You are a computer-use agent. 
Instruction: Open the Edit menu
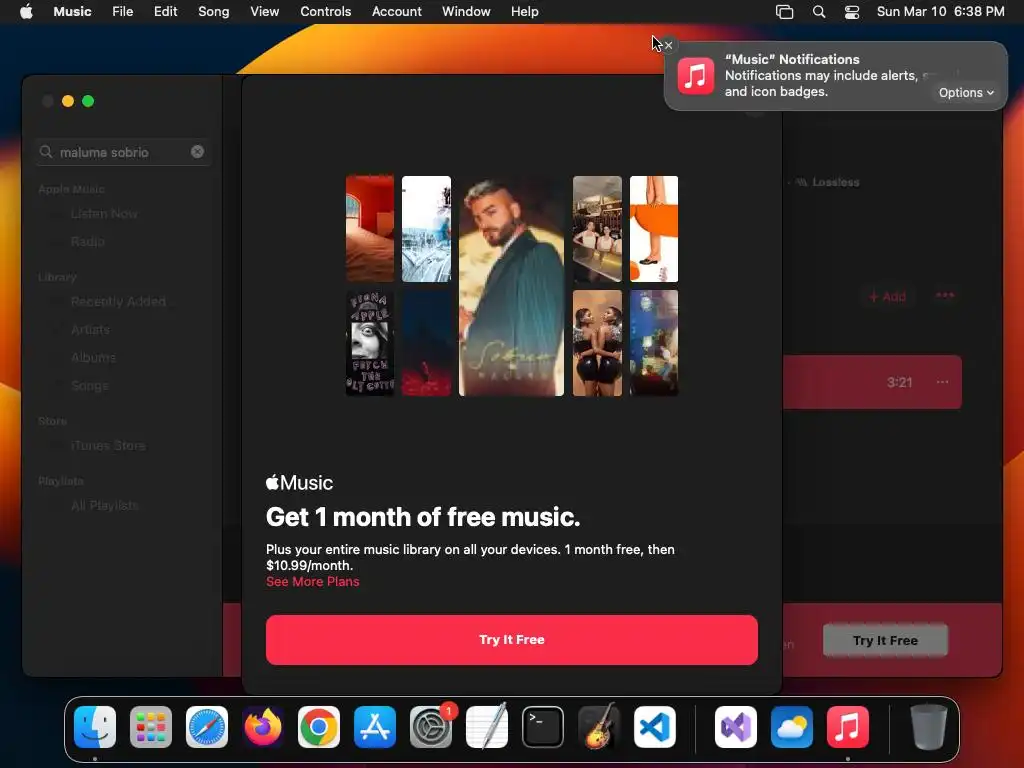[x=165, y=11]
